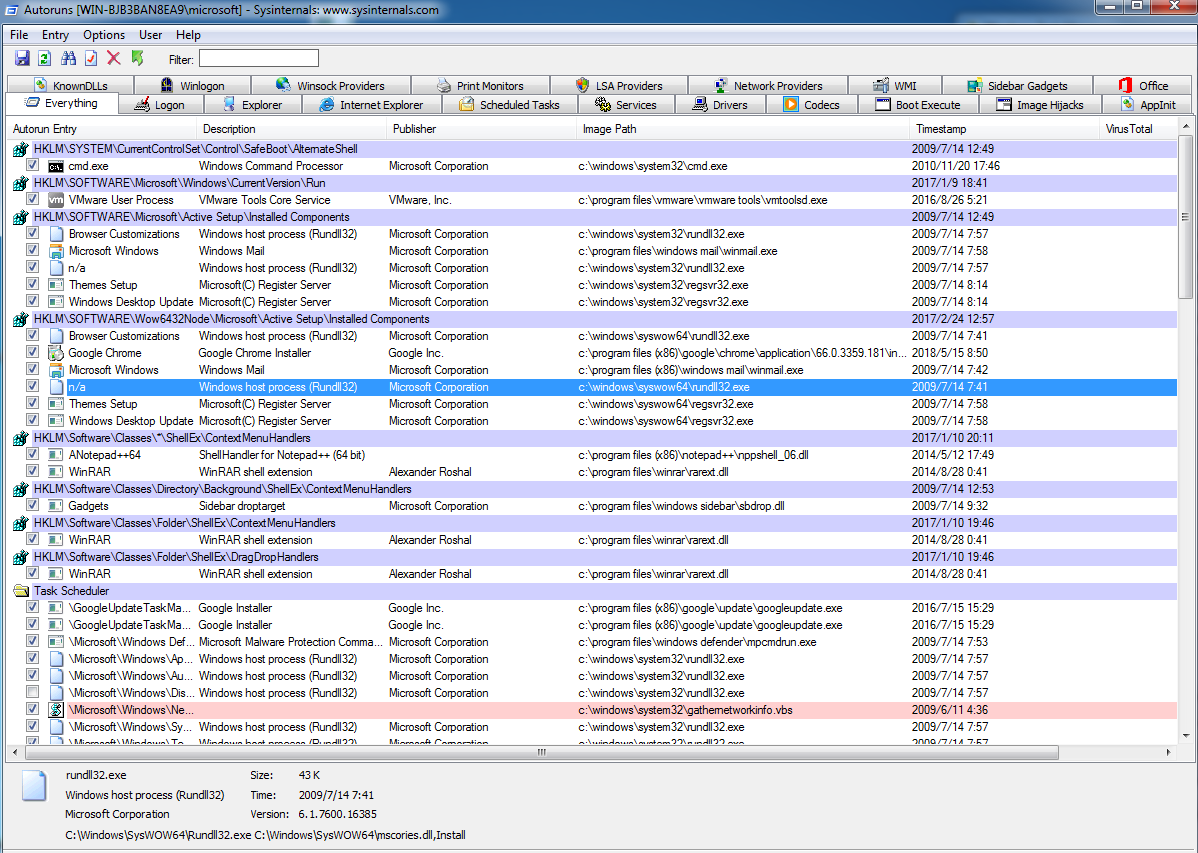Screen dimensions: 1198x853
Task: Click the Timestamp column header
Action: [939, 129]
